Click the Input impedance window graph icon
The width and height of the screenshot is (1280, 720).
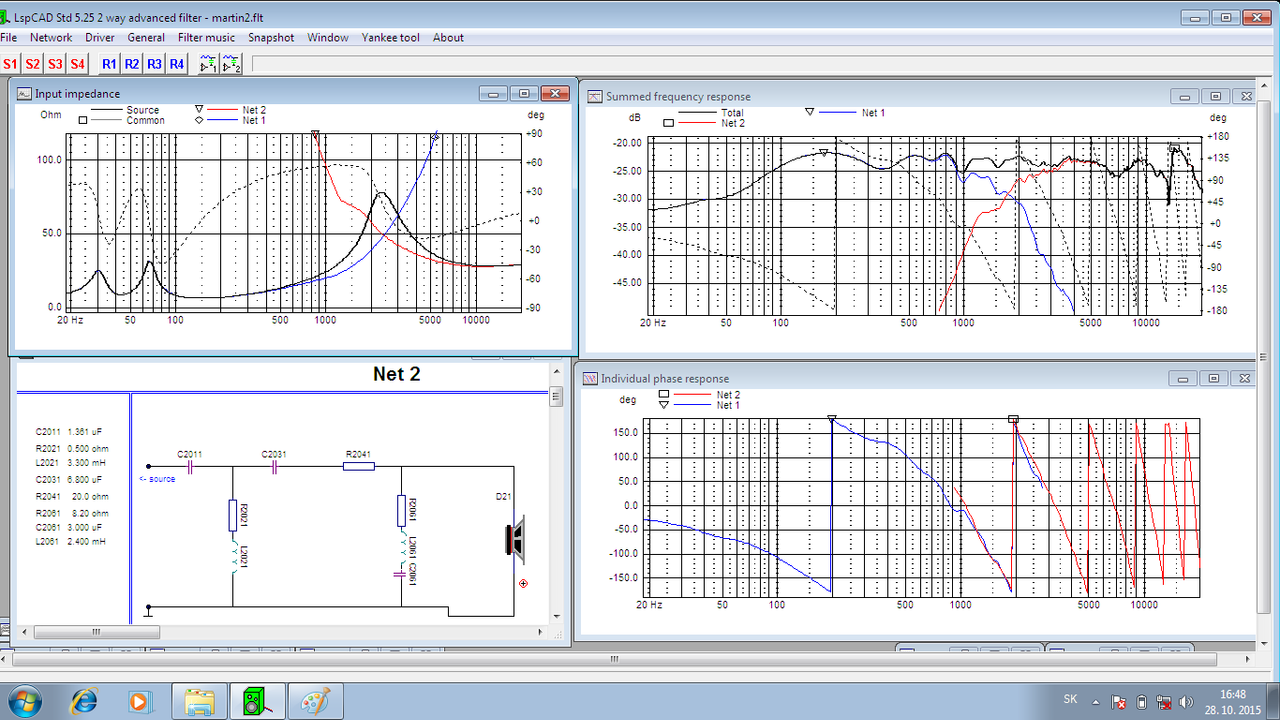[25, 93]
